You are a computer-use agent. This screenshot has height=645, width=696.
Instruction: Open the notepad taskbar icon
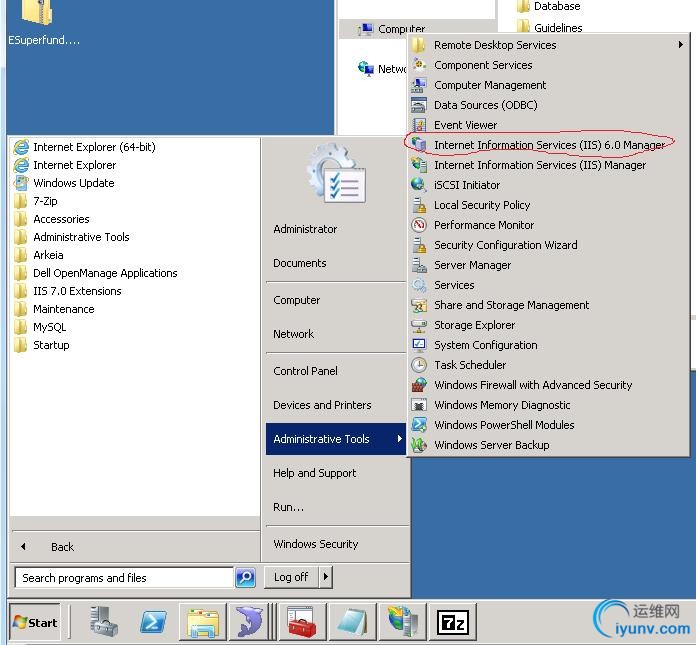[352, 622]
